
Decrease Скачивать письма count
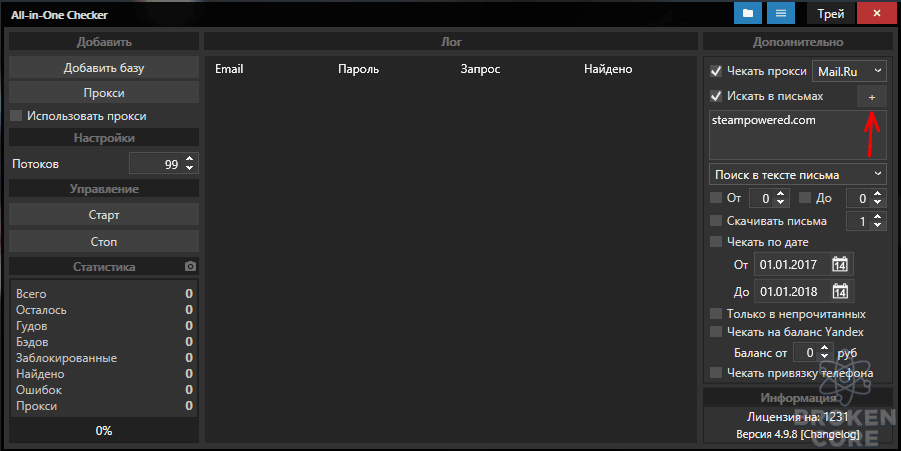(877, 225)
